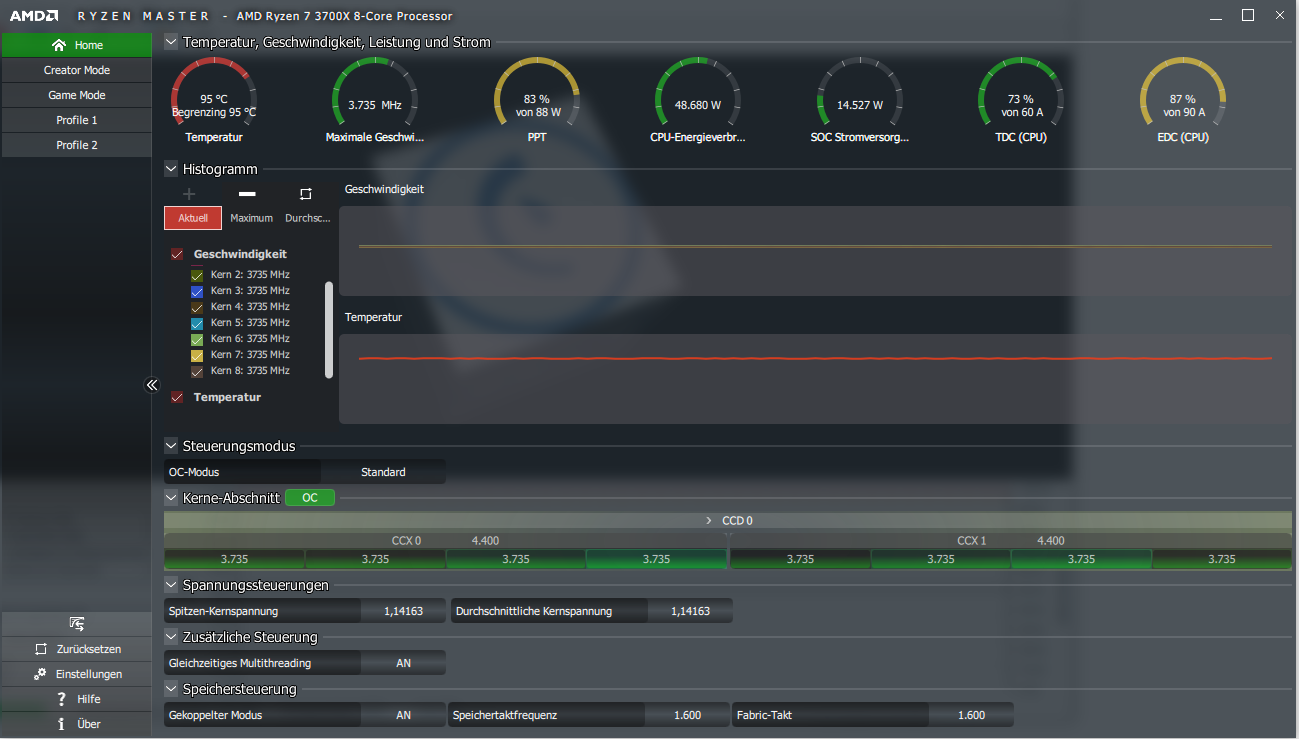Click the SOC Stromversorgung gauge
The image size is (1299, 739).
point(860,99)
